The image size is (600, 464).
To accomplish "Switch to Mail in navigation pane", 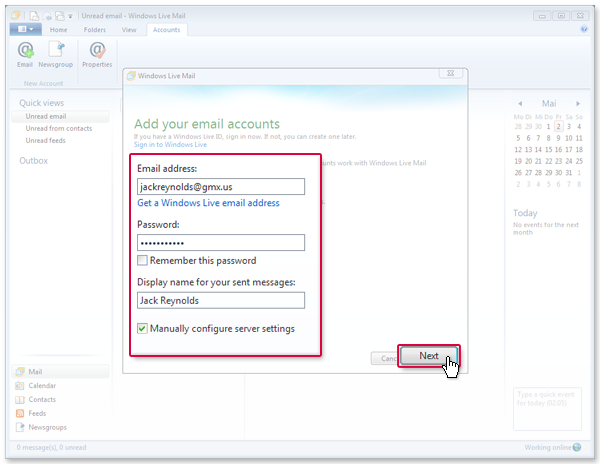I will [61, 371].
